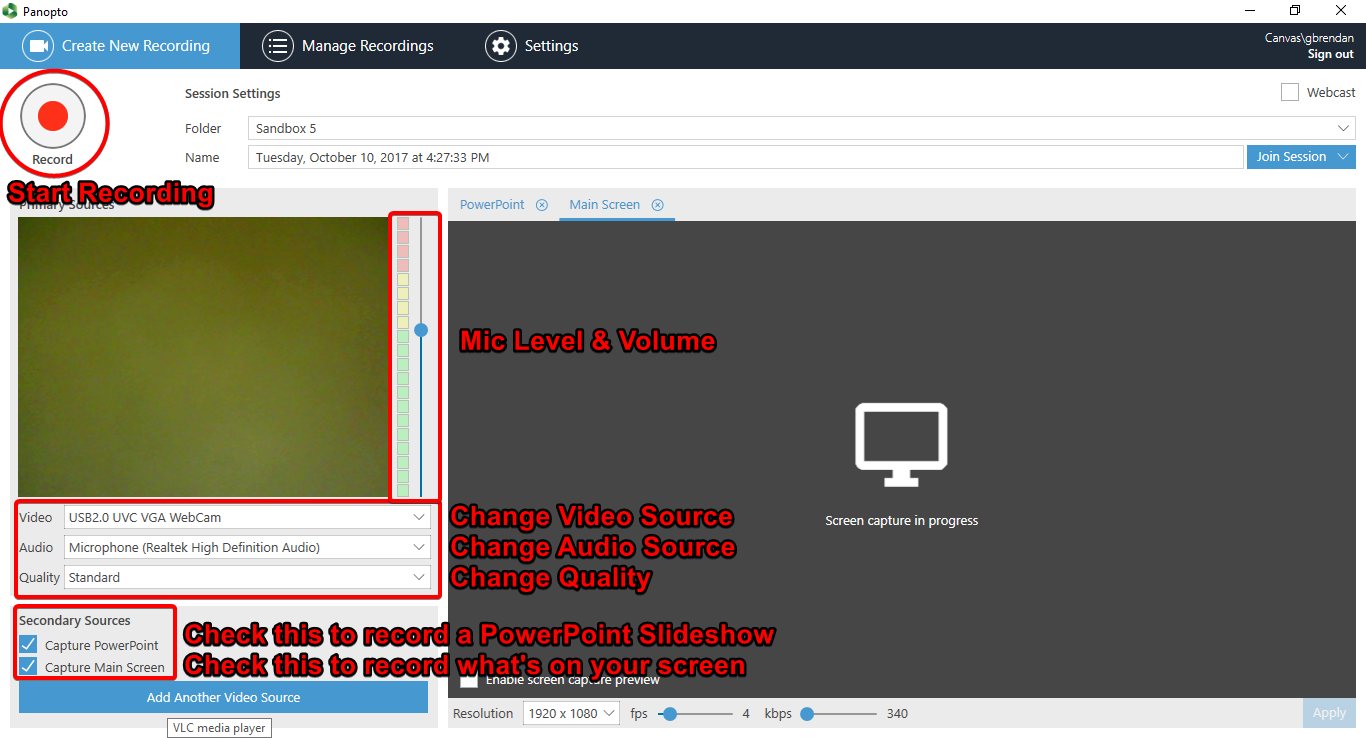Open the Audio source dropdown
This screenshot has width=1366, height=738.
[247, 548]
